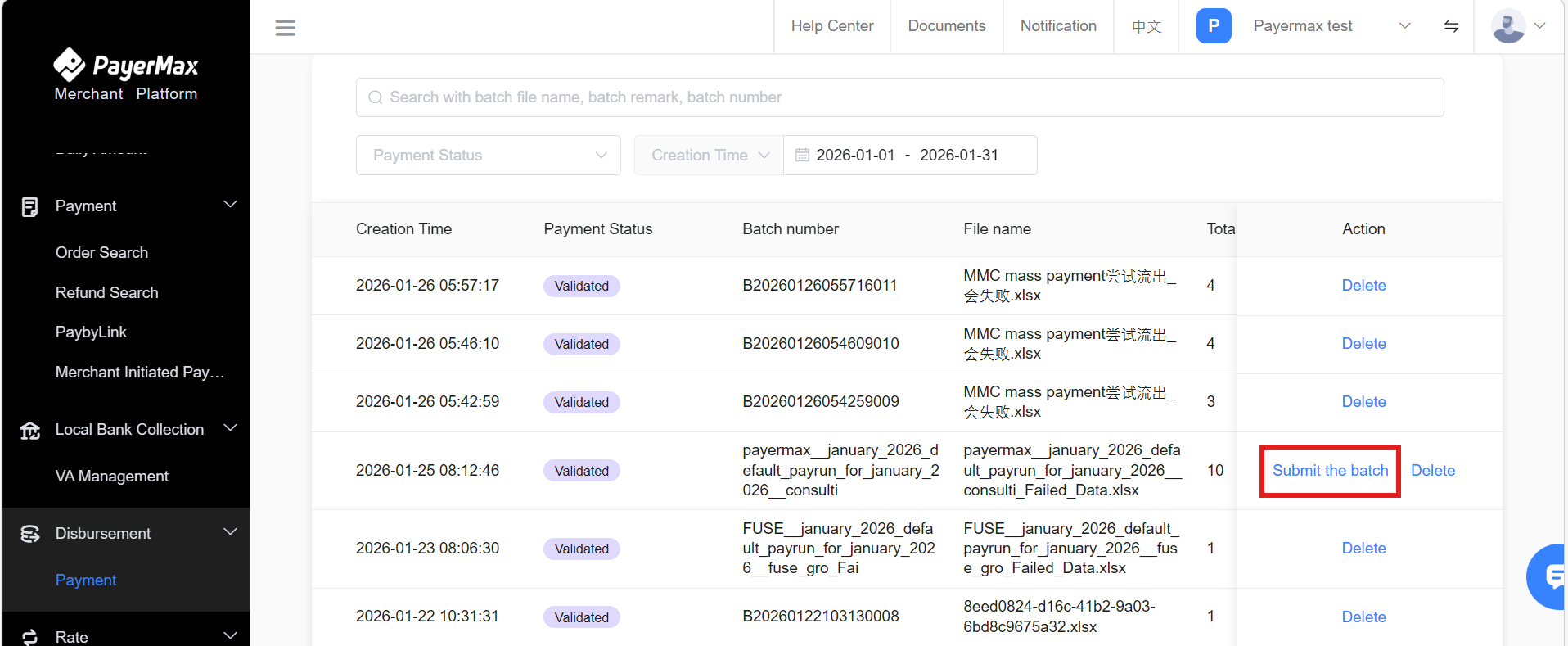Image resolution: width=1568 pixels, height=646 pixels.
Task: Open the Creation Time dropdown
Action: click(x=709, y=155)
